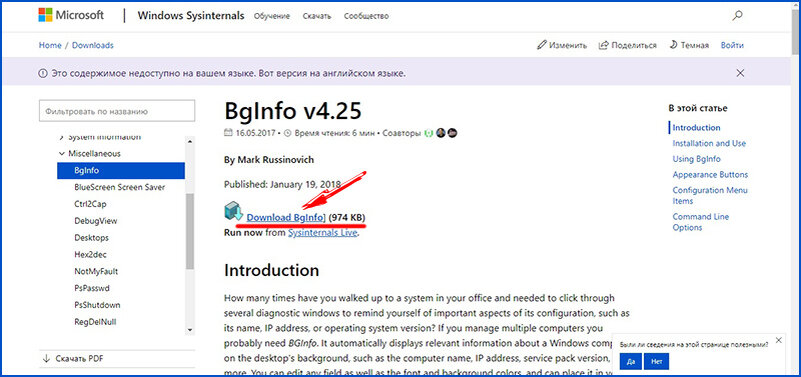Click the calendar icon by the date
The image size is (801, 377).
point(228,133)
